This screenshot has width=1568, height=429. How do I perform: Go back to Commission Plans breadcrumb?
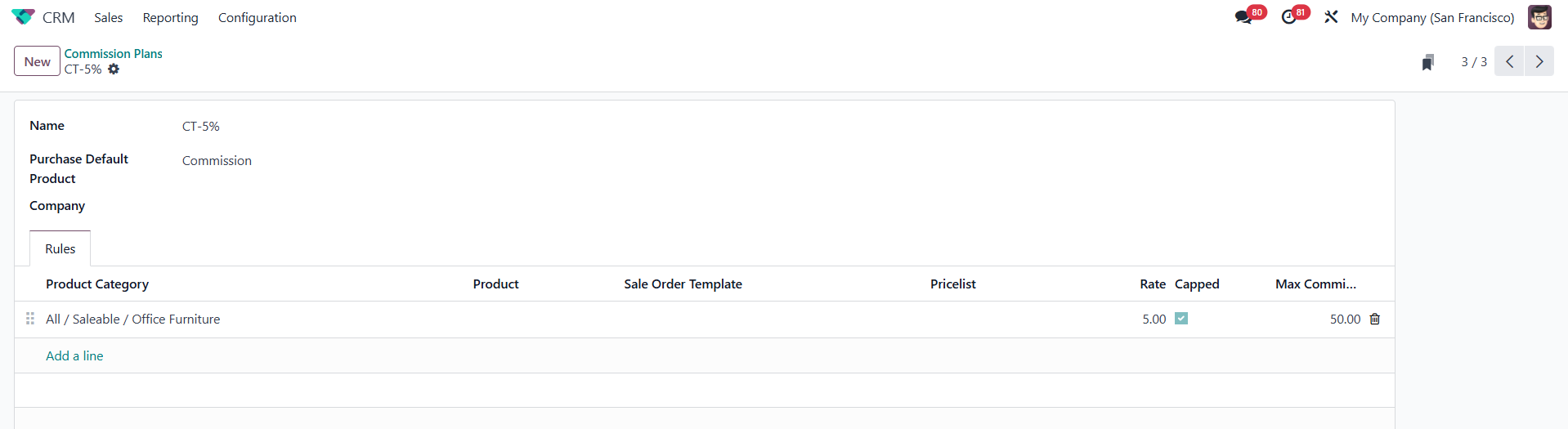(113, 54)
